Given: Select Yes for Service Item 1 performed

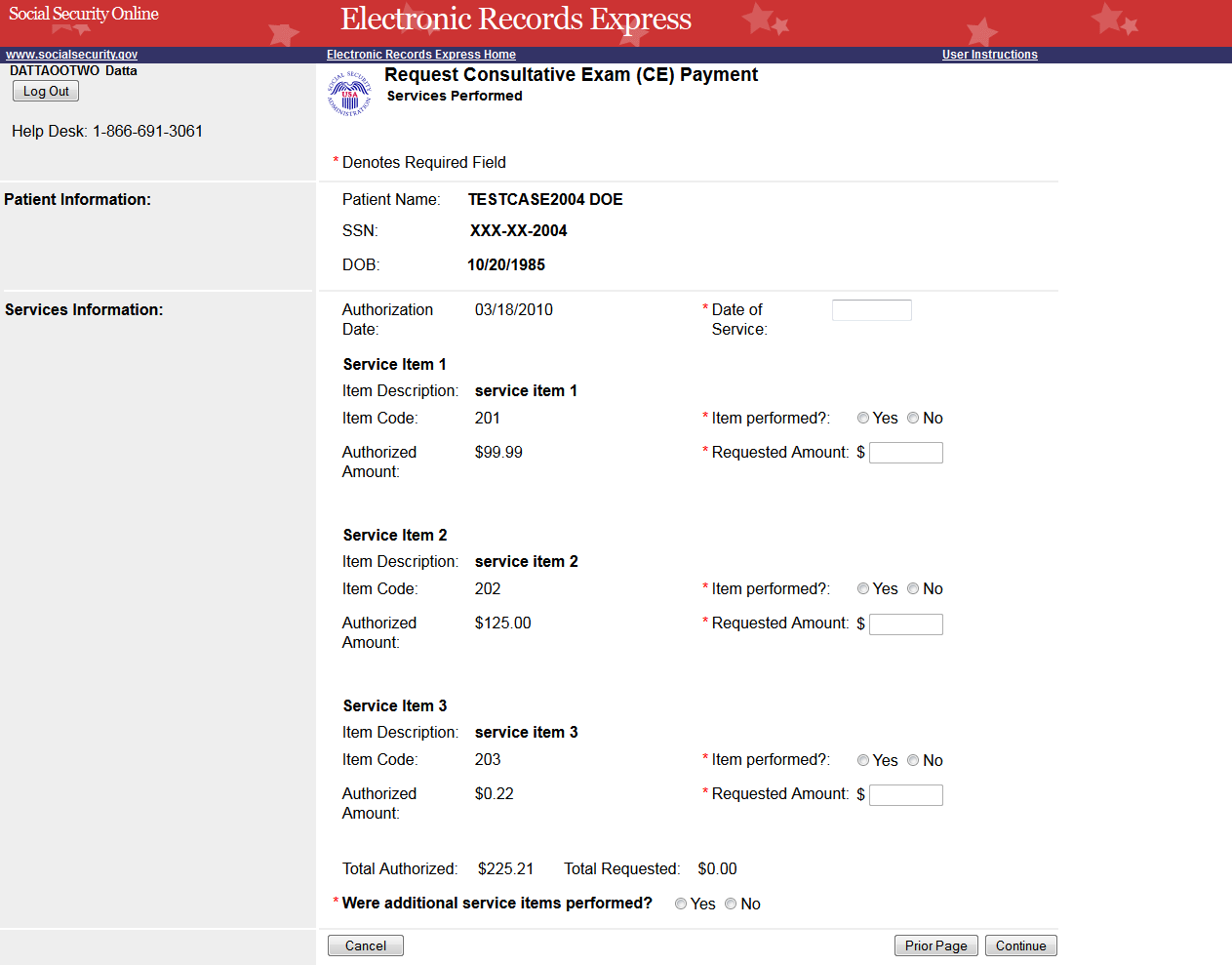Looking at the screenshot, I should coord(863,419).
